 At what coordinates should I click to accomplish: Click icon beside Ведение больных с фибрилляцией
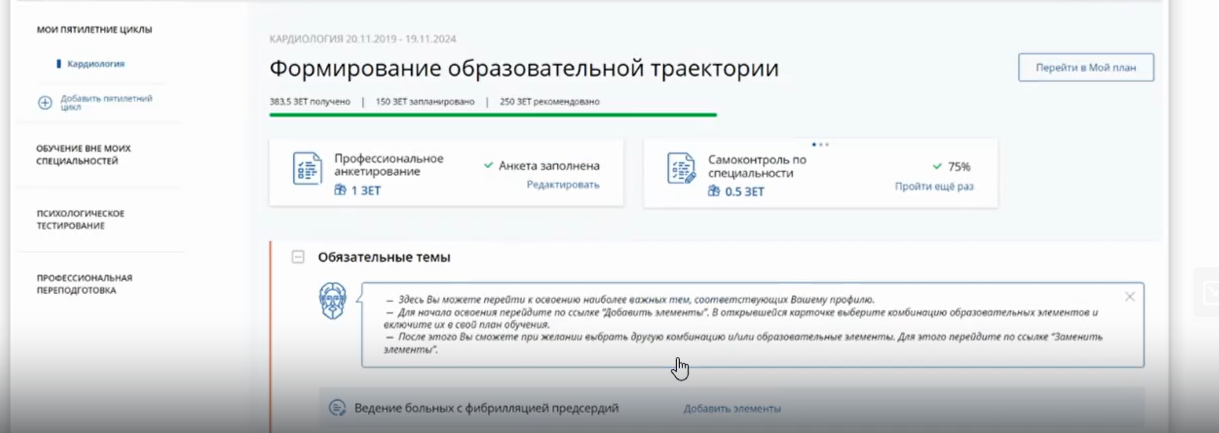pos(338,408)
